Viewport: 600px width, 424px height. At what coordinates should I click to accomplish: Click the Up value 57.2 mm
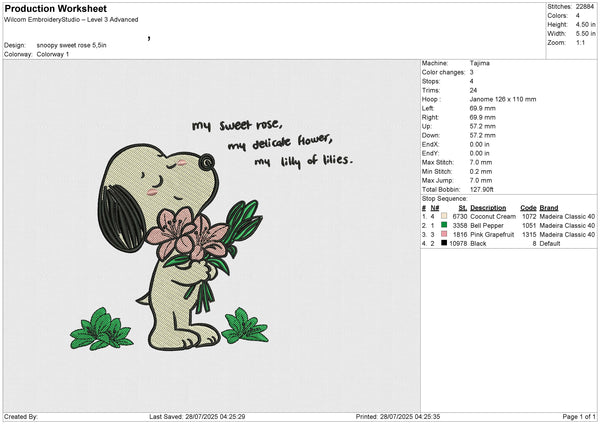[x=483, y=126]
